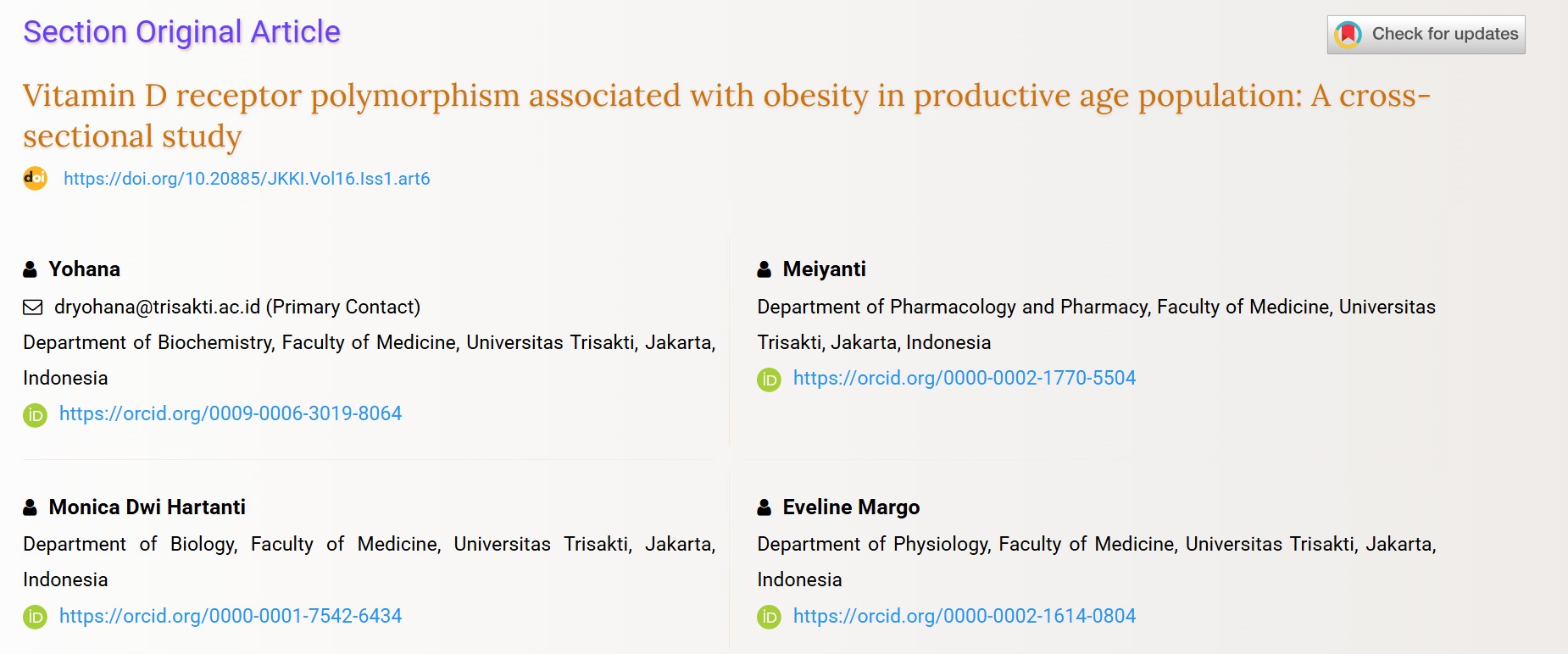The width and height of the screenshot is (1568, 654).
Task: Click the ORCID iD icon under Monica Dwi Hartanti
Action: (x=35, y=617)
